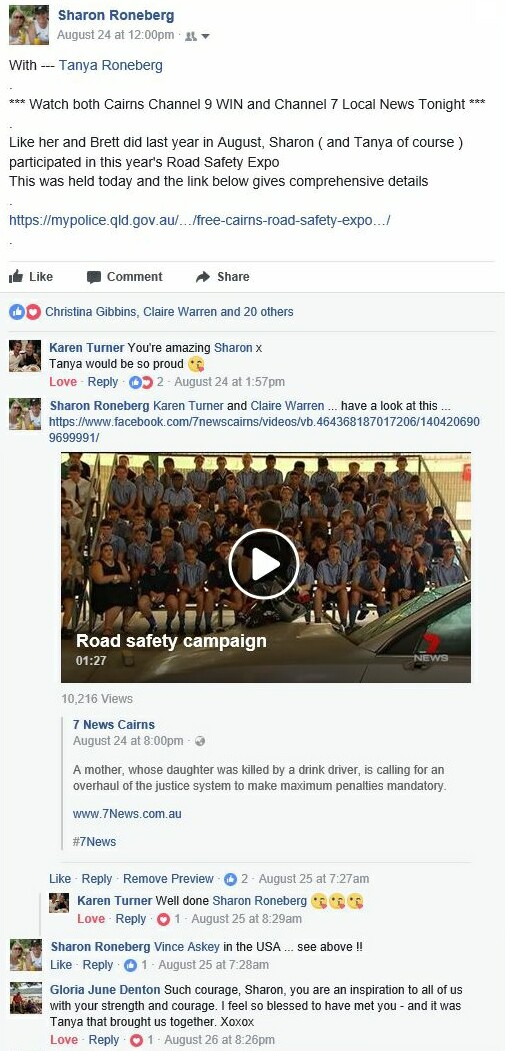Click Reply under Karen Turner's first comment
Screen dimensions: 505x1051
[103, 382]
